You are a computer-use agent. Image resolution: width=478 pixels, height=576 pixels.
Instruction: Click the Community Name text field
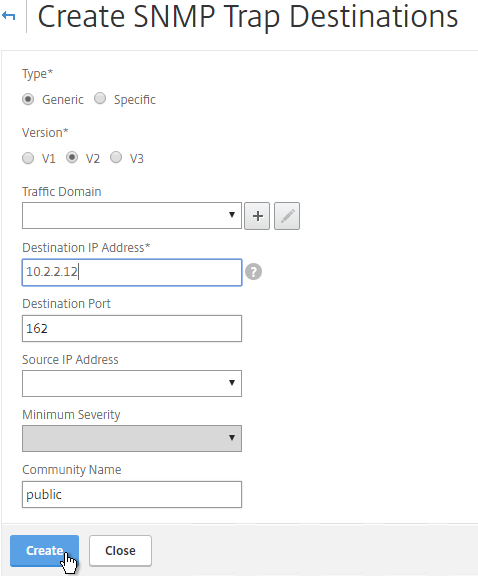pos(132,494)
